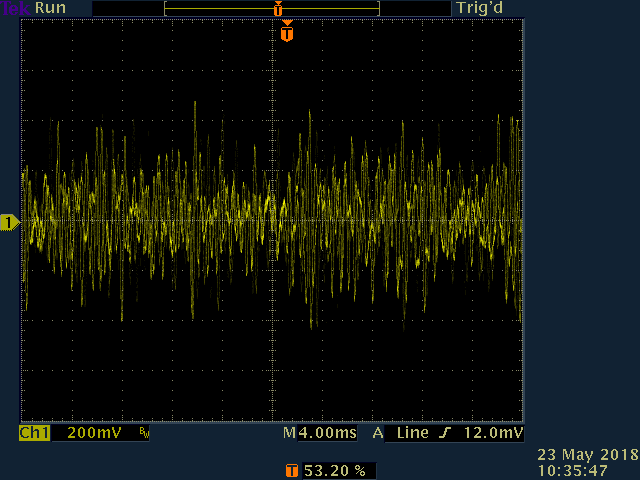Click the orange T icon beside 53.20 %
This screenshot has width=640, height=480.
[291, 471]
